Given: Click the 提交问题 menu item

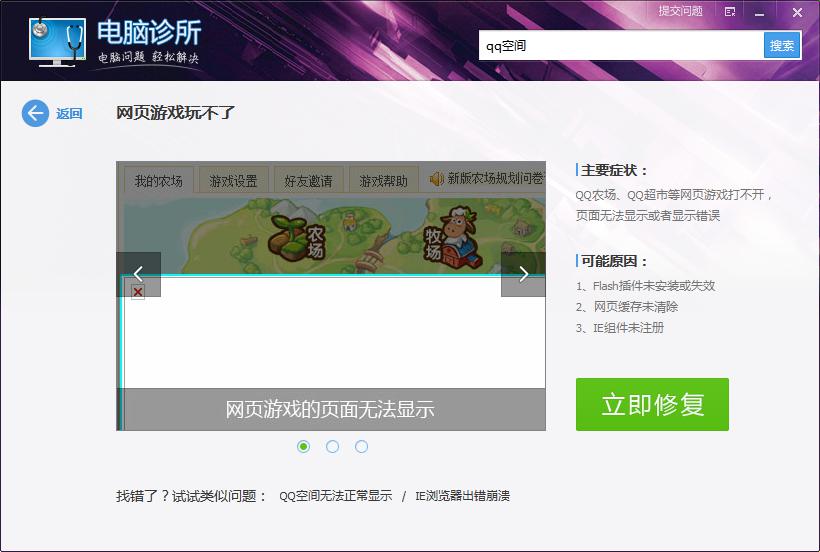Looking at the screenshot, I should (680, 11).
